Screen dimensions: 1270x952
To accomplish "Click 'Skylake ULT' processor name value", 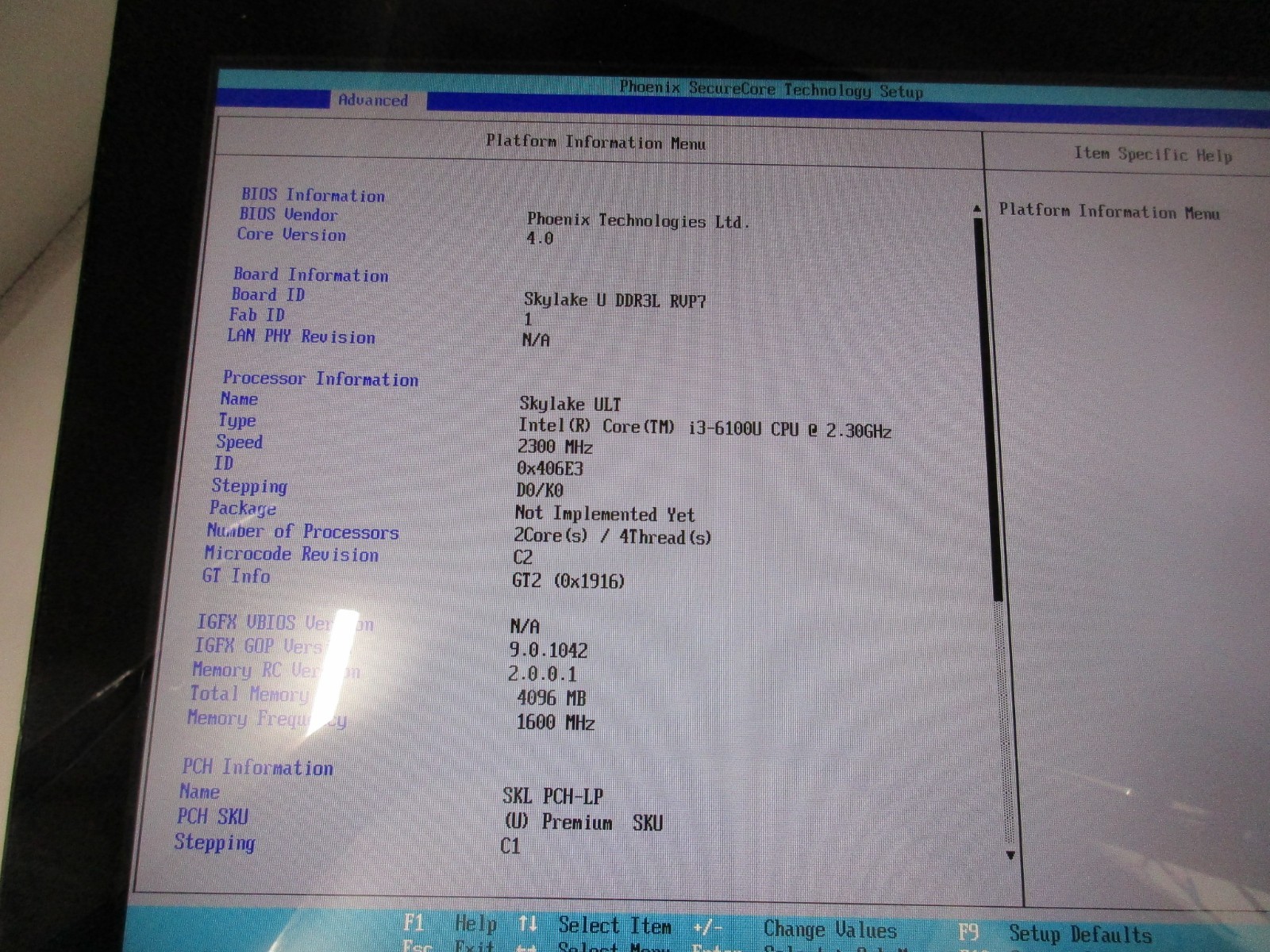I will pyautogui.click(x=571, y=404).
